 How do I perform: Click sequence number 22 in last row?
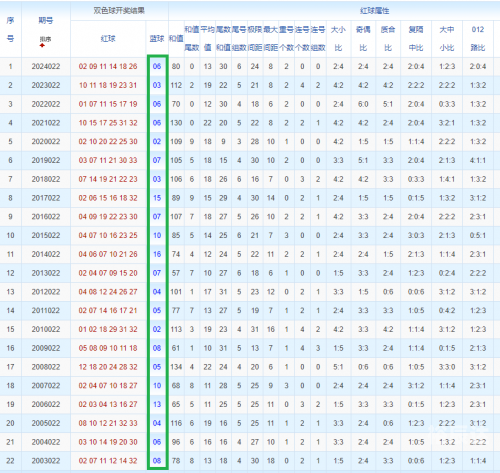(x=10, y=461)
